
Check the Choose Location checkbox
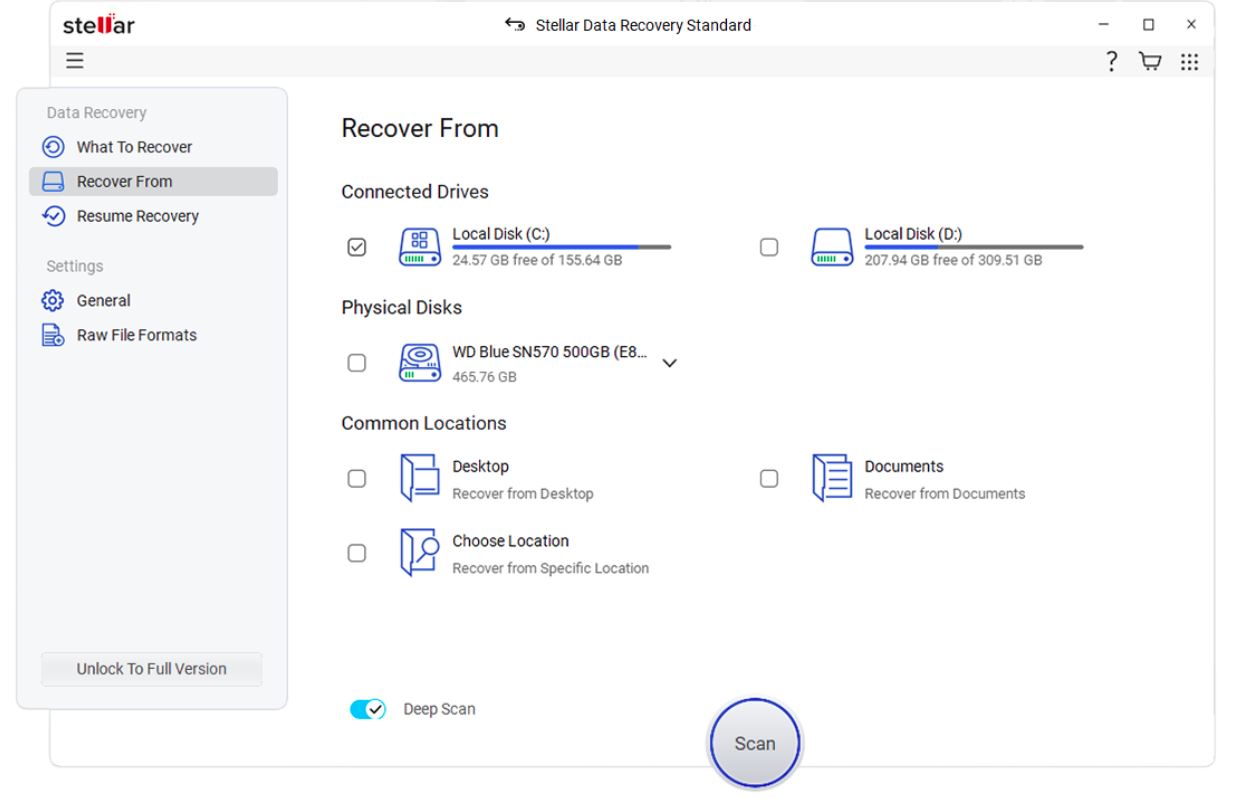(x=356, y=553)
